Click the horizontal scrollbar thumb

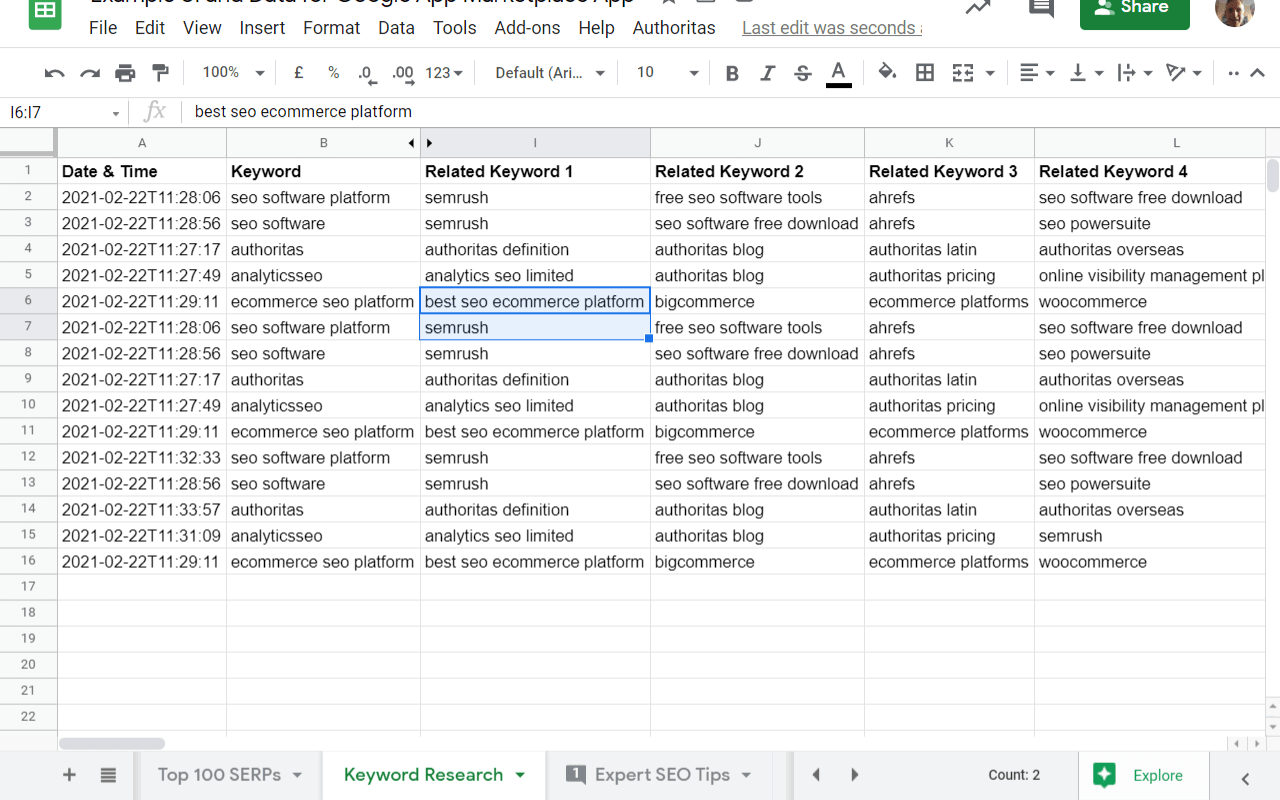(112, 744)
